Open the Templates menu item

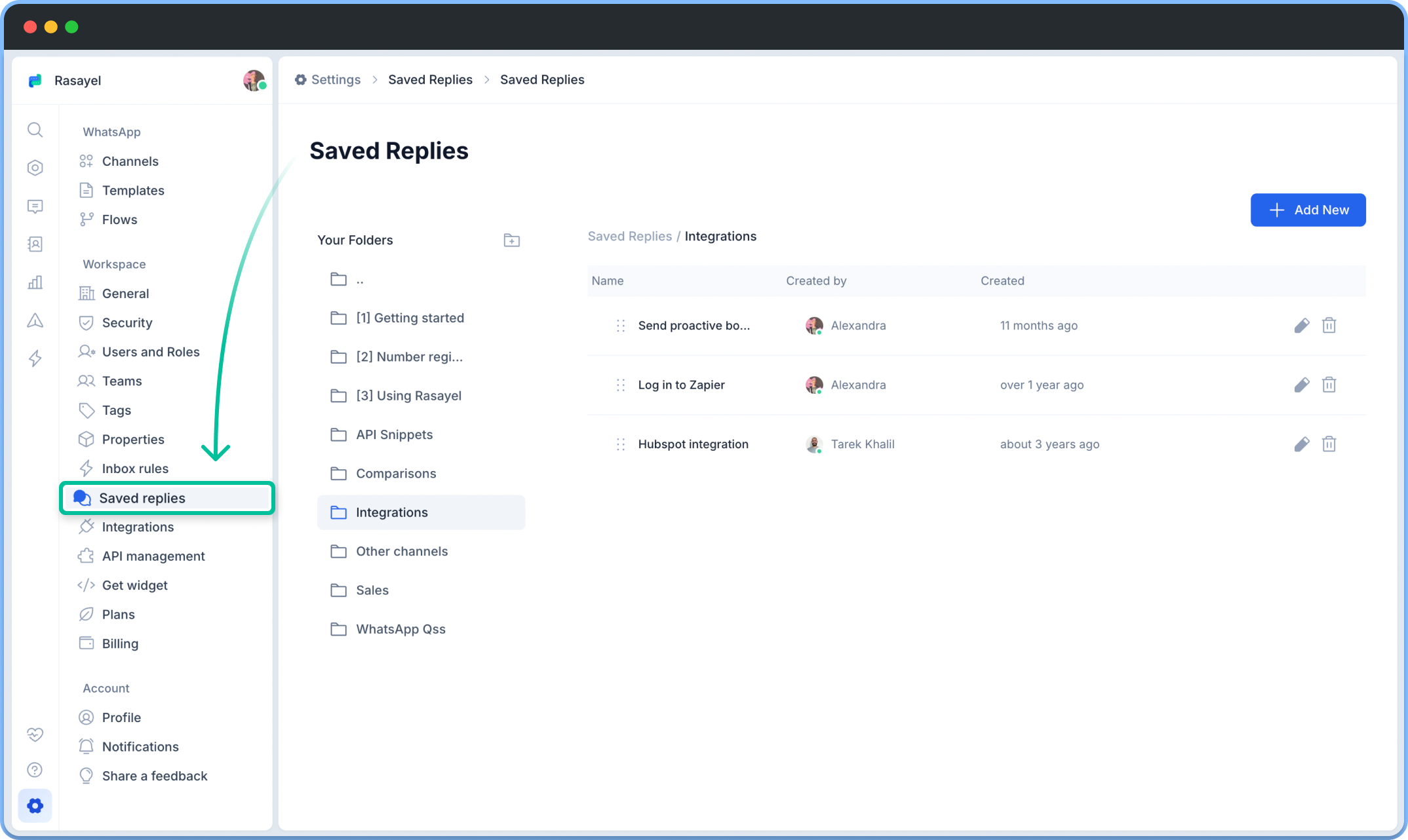133,191
